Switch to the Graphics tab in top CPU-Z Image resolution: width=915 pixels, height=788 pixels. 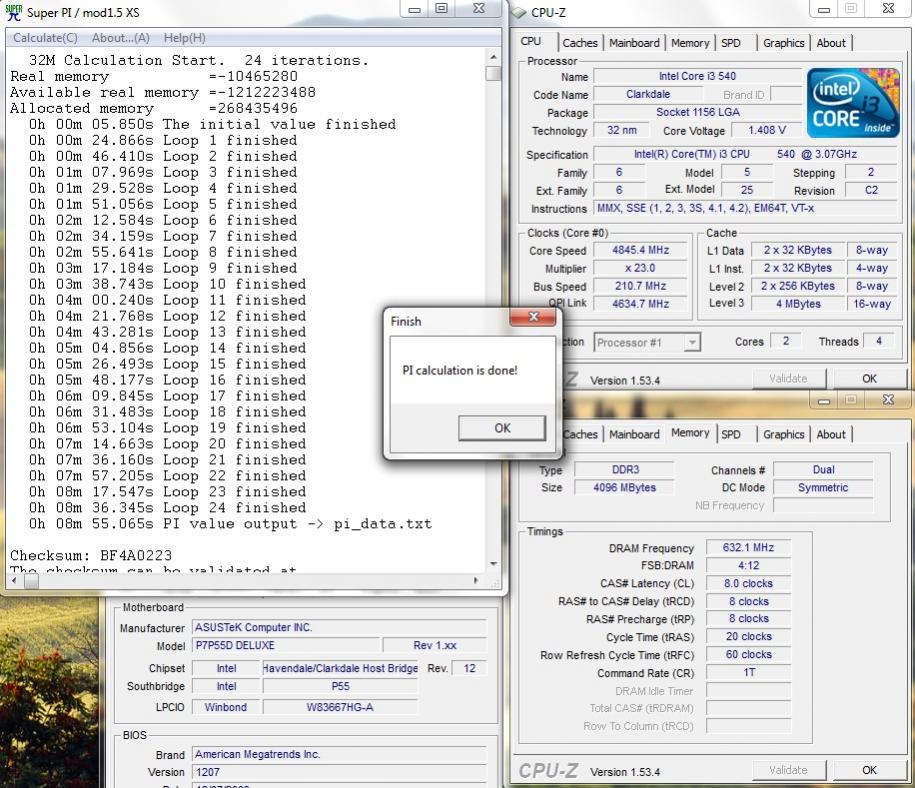783,43
